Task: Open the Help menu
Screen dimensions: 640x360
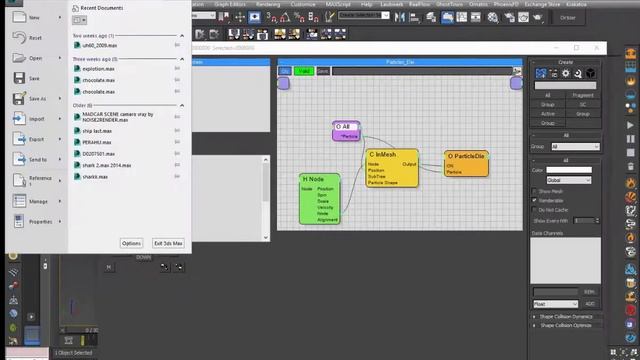Action: (x=366, y=4)
